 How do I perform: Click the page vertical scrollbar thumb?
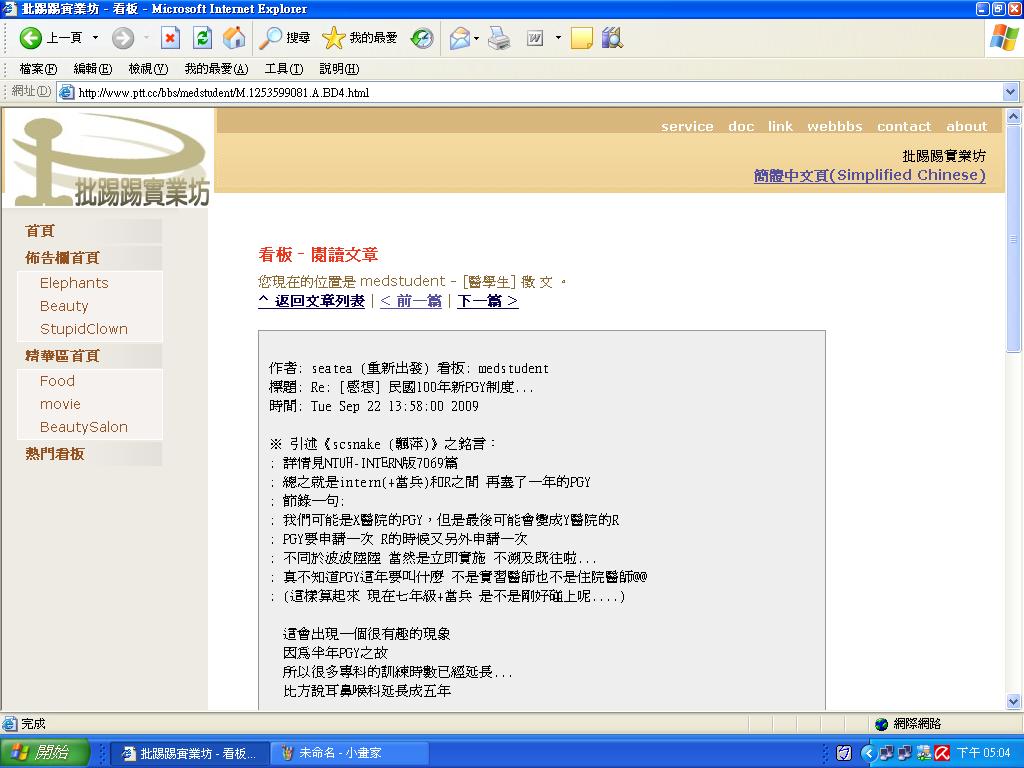[x=1013, y=239]
